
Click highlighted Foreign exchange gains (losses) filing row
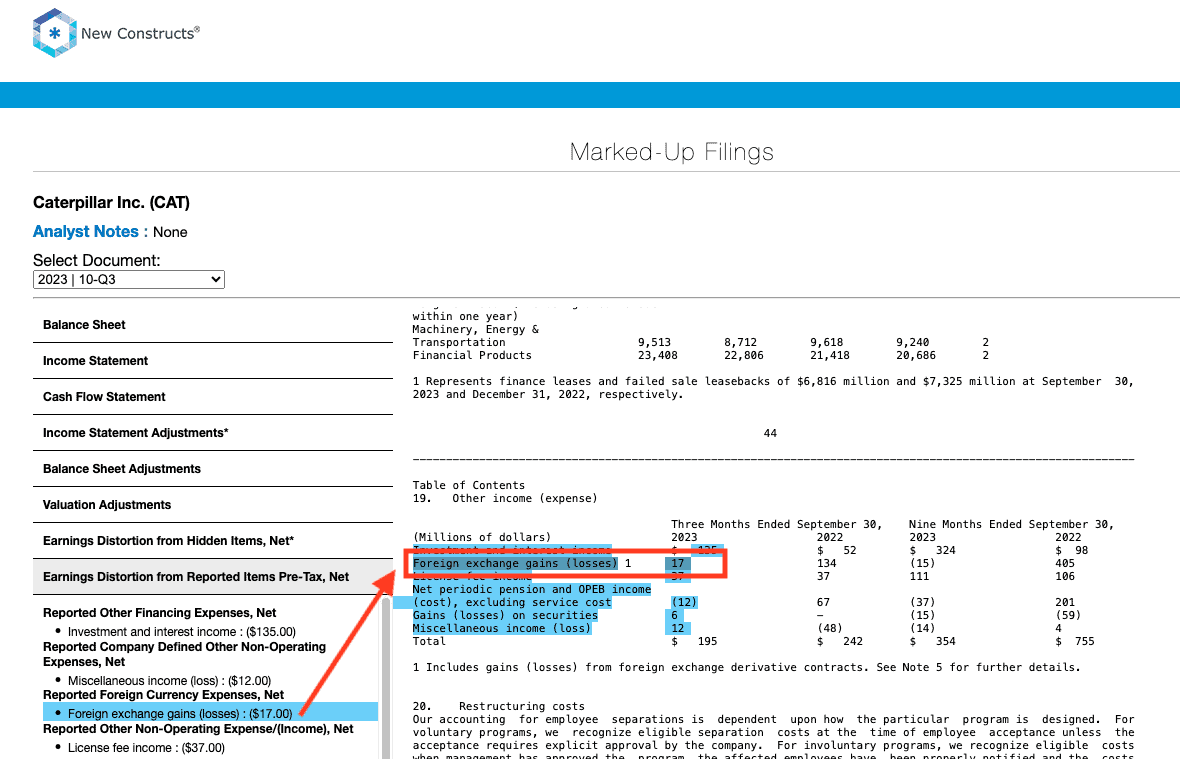click(x=515, y=563)
